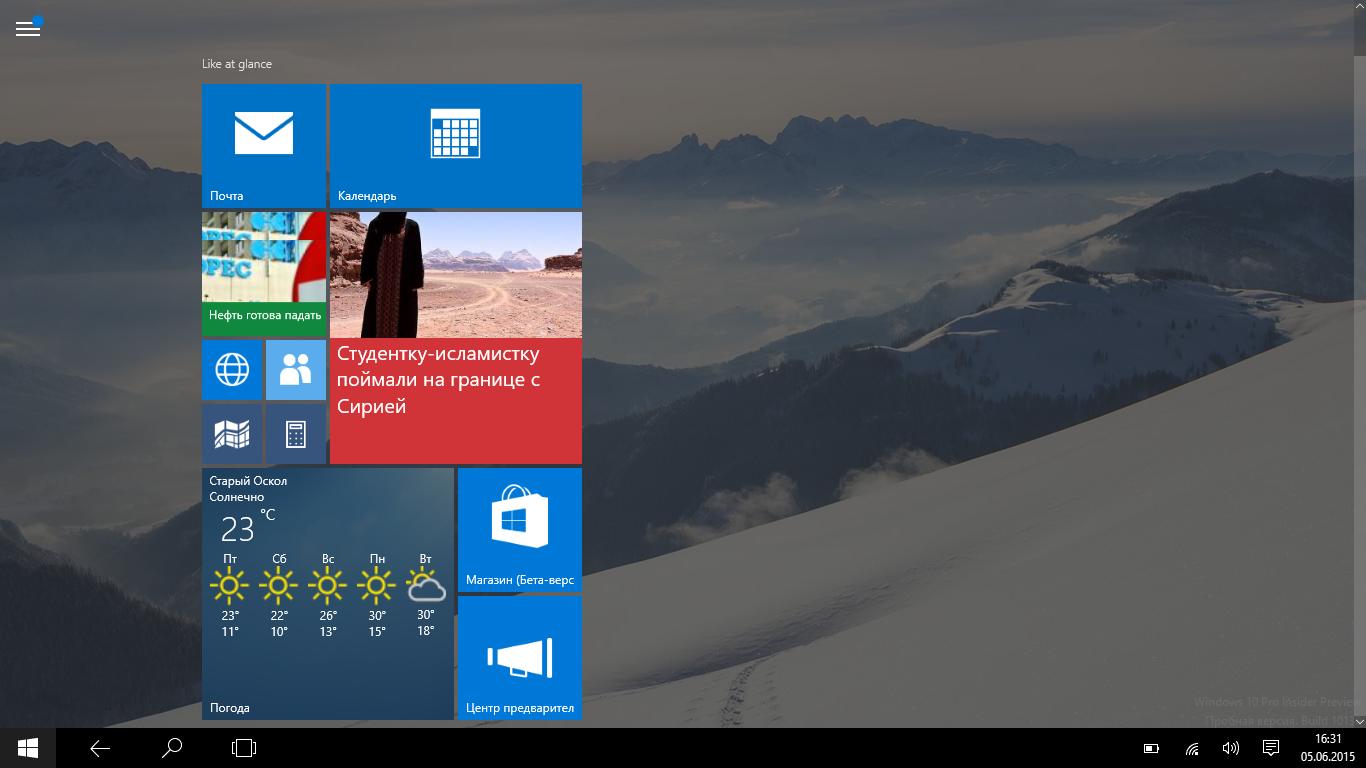Open the Центр предварител megaphone tile
The height and width of the screenshot is (768, 1366).
click(519, 657)
